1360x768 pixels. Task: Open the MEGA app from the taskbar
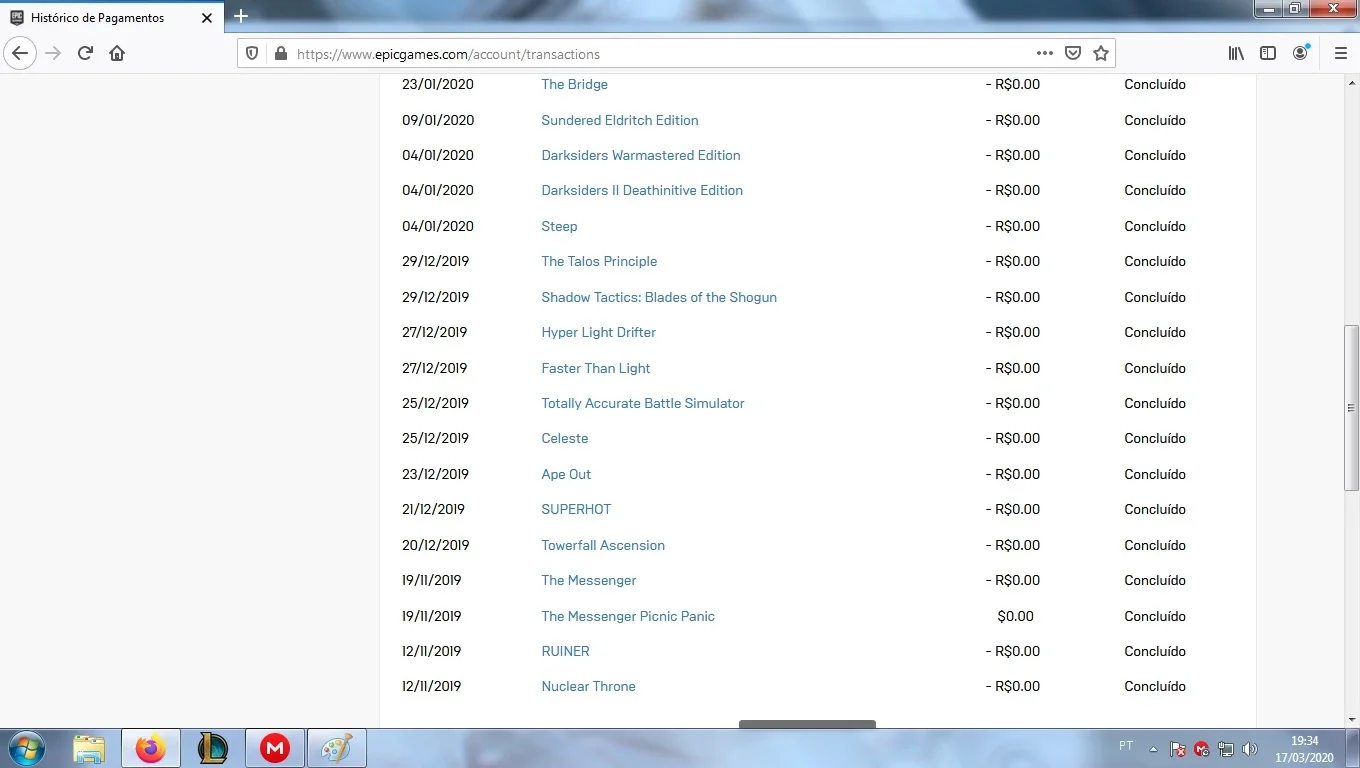[x=275, y=748]
